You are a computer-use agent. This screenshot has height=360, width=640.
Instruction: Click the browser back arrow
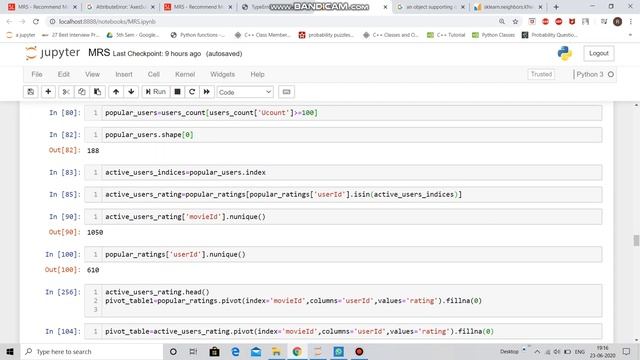[x=9, y=22]
